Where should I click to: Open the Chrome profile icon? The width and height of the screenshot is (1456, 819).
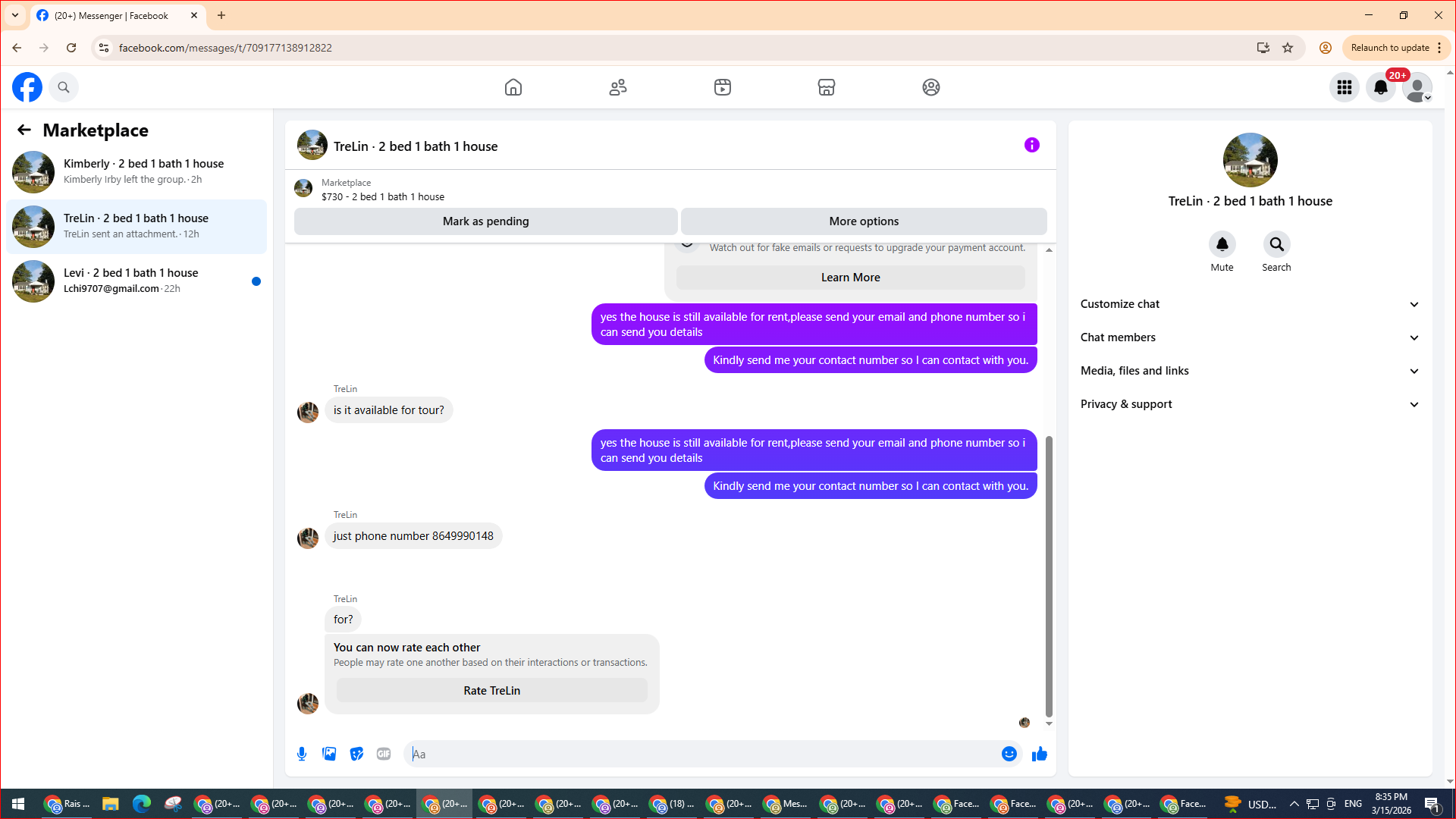[1326, 48]
